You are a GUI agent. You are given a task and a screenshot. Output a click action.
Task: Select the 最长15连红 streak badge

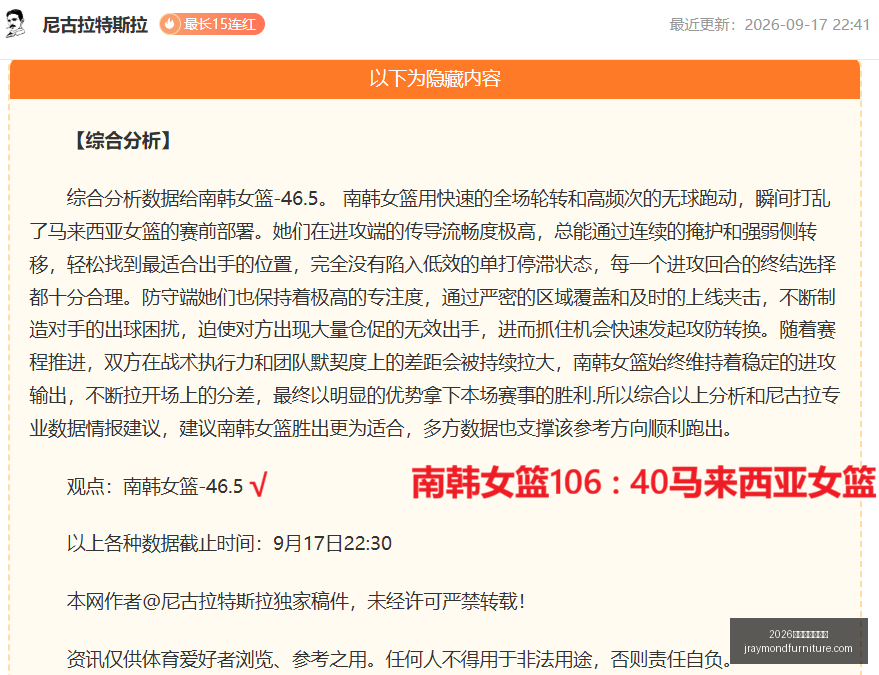pos(212,24)
